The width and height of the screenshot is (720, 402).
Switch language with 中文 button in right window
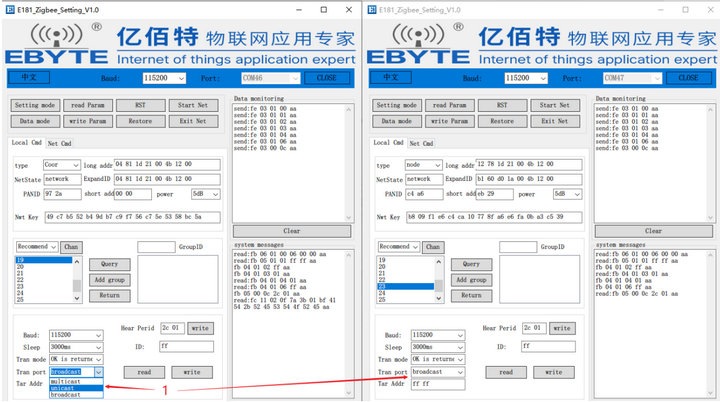[x=391, y=78]
